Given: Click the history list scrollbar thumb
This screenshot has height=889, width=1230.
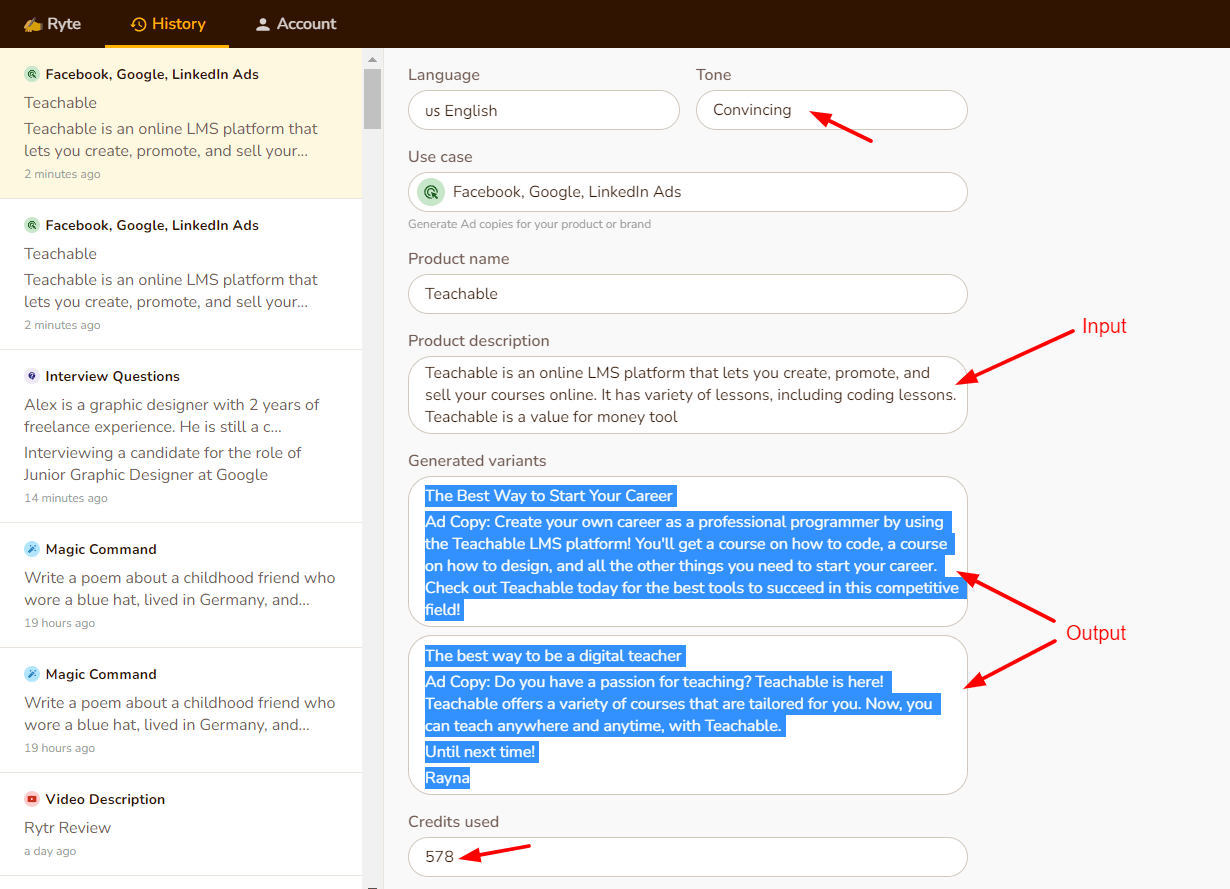Looking at the screenshot, I should (x=372, y=98).
